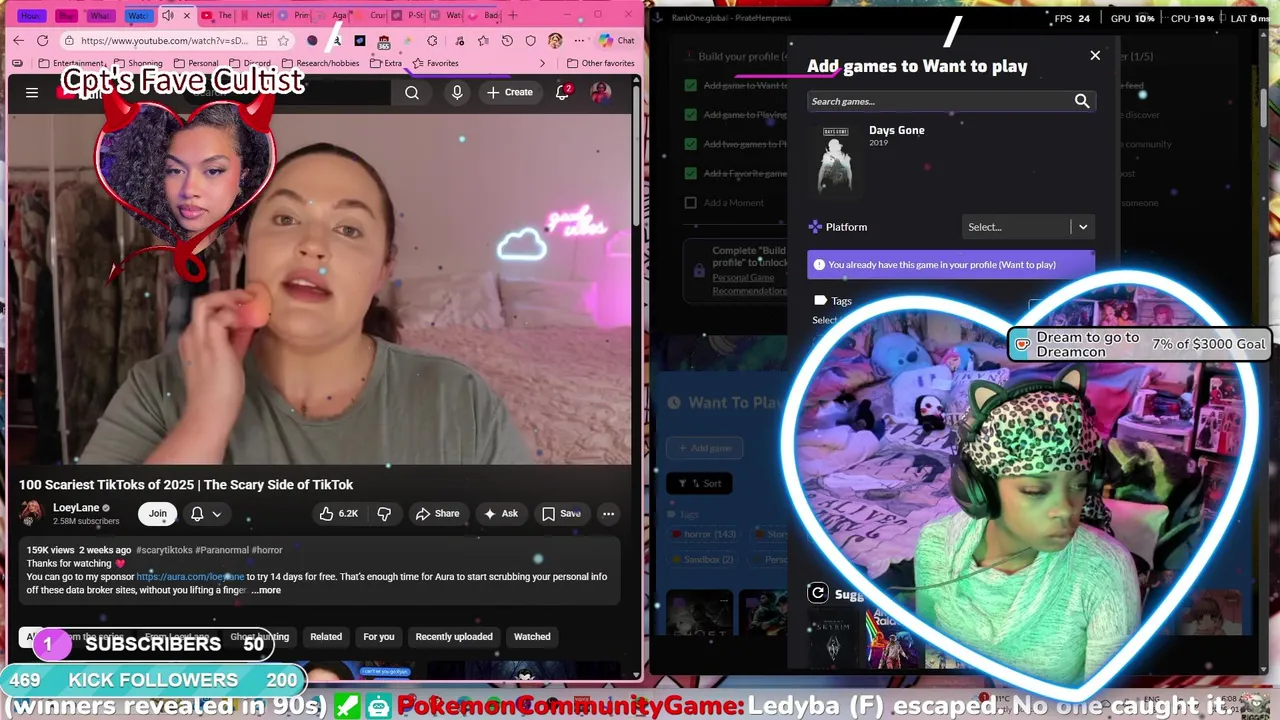Open the browser favorites list icon
The width and height of the screenshot is (1280, 720).
(x=483, y=40)
